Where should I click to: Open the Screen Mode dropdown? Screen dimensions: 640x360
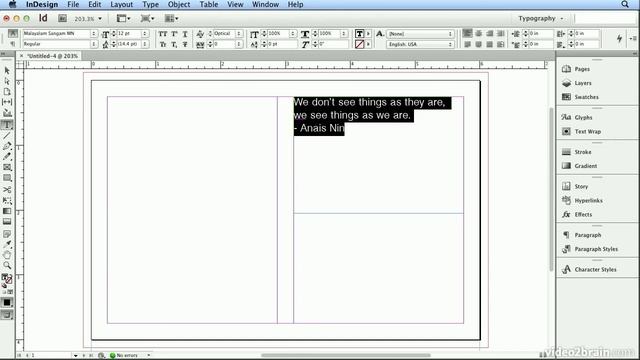(x=147, y=18)
